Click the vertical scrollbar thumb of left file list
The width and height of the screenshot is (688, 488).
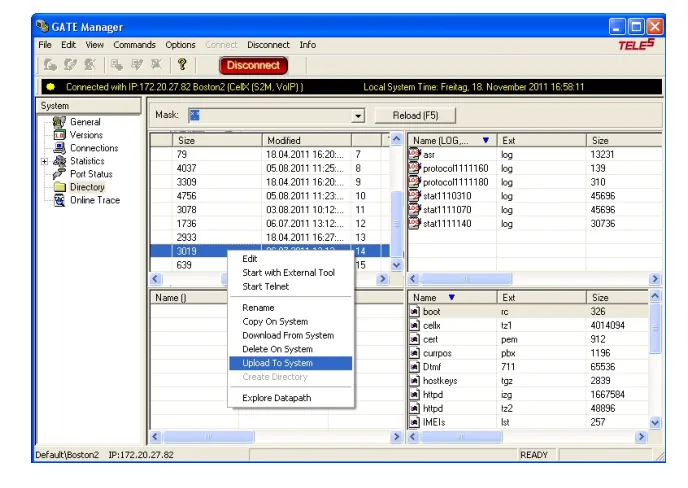coord(396,223)
